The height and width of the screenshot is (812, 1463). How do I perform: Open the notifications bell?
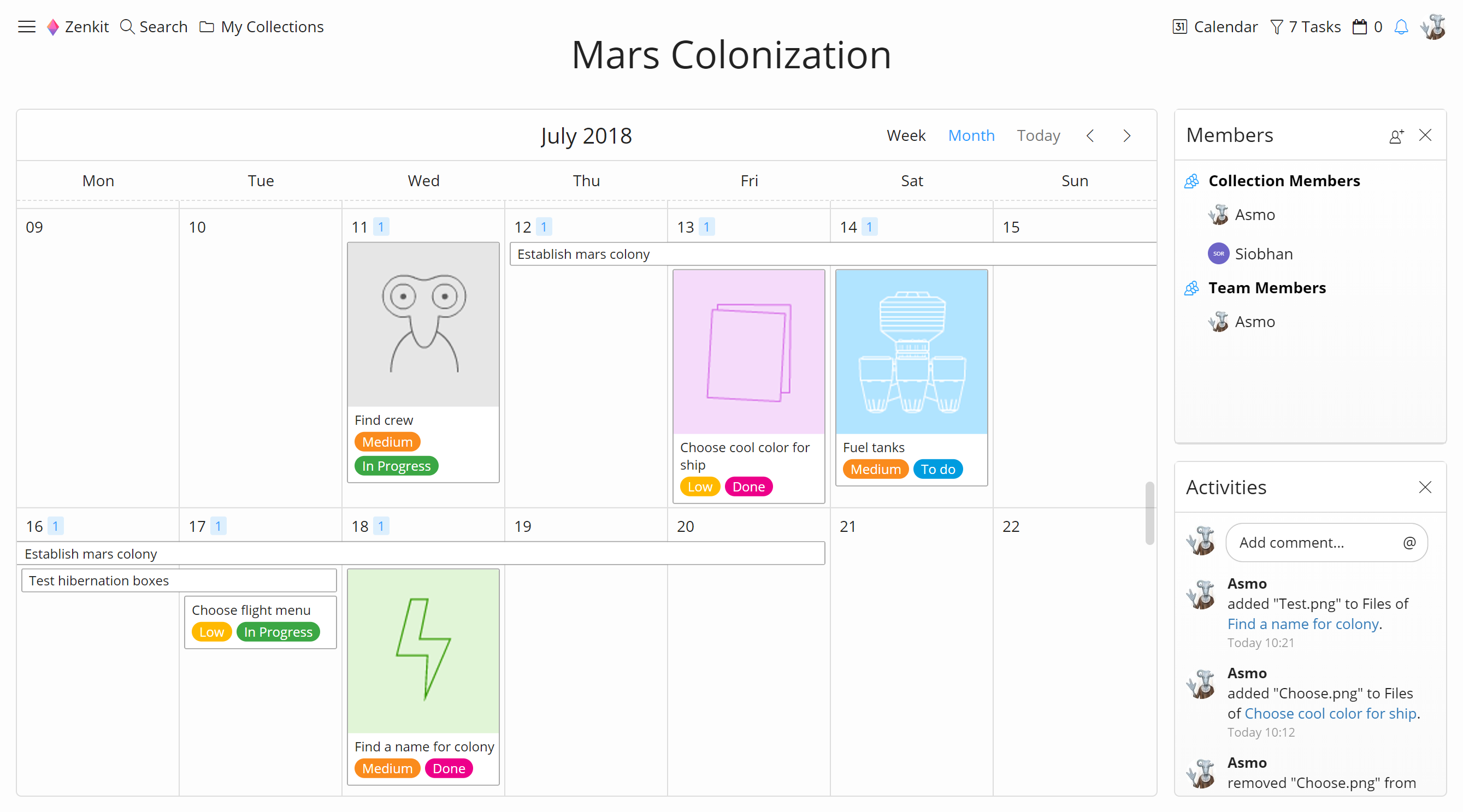(1401, 27)
